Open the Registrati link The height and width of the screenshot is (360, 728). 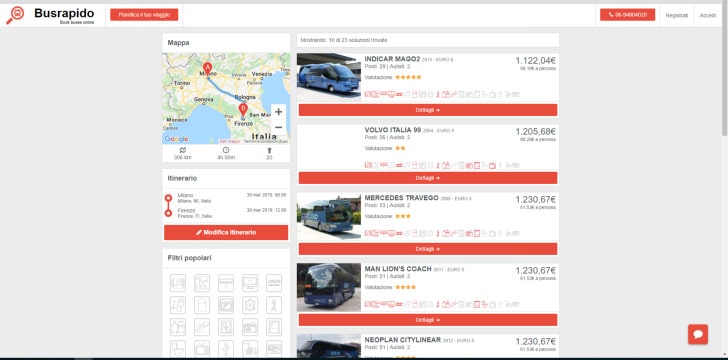pyautogui.click(x=676, y=15)
